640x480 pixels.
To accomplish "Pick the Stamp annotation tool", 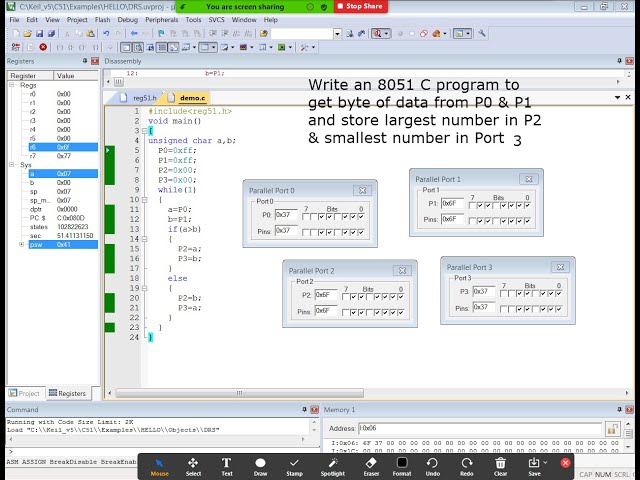I will [x=294, y=464].
